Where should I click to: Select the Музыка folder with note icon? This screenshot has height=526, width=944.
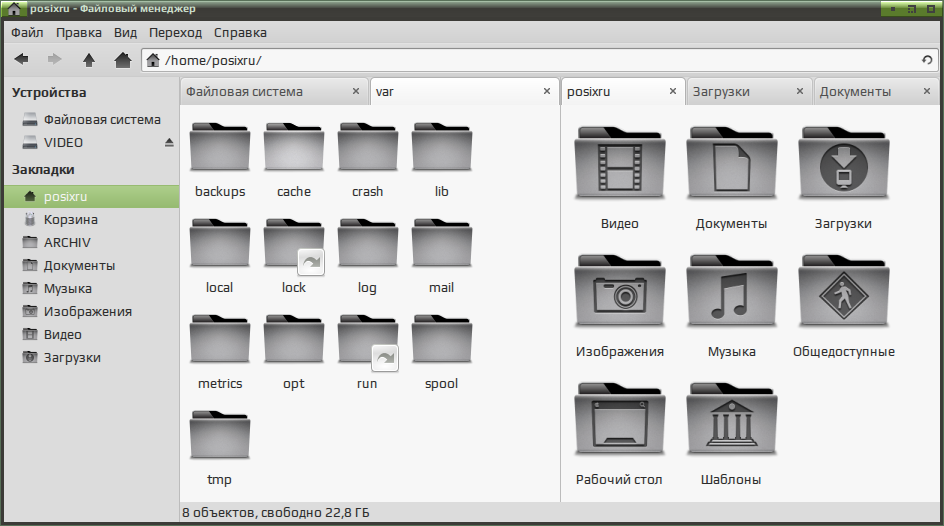point(731,291)
